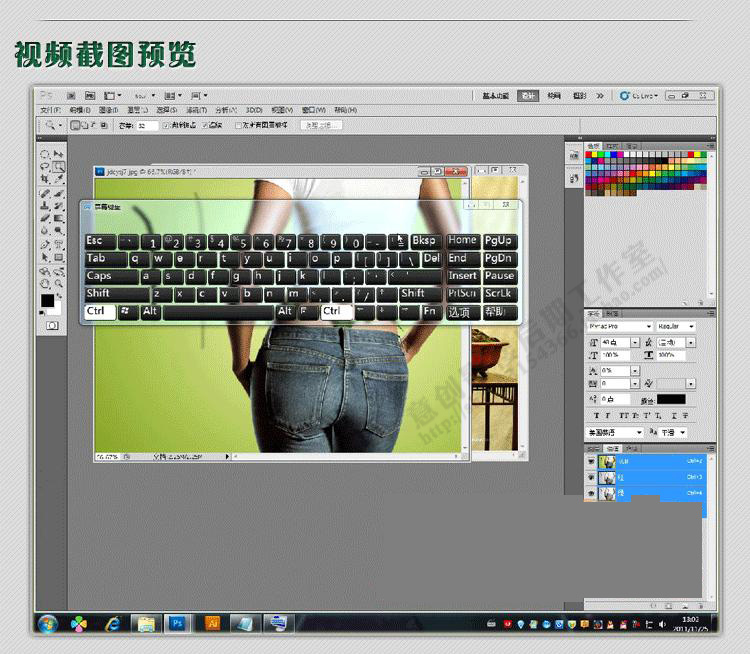Open the font style Regular dropdown
750x654 pixels.
[x=675, y=326]
